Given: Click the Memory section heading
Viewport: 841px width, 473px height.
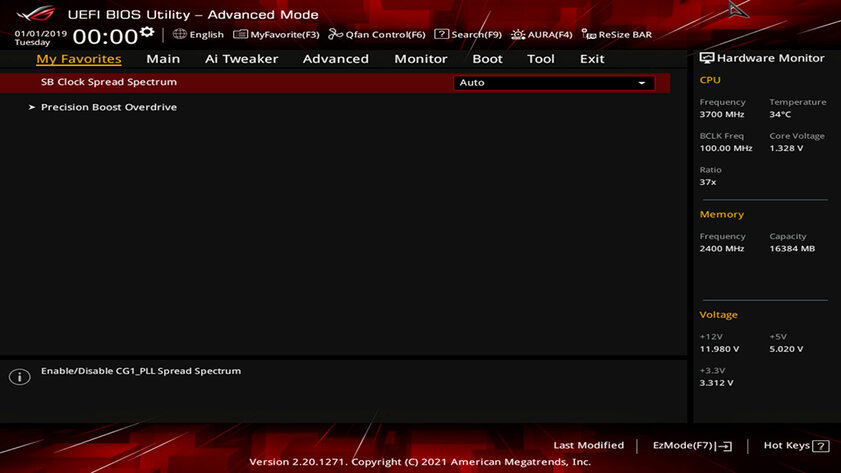Looking at the screenshot, I should tap(721, 214).
